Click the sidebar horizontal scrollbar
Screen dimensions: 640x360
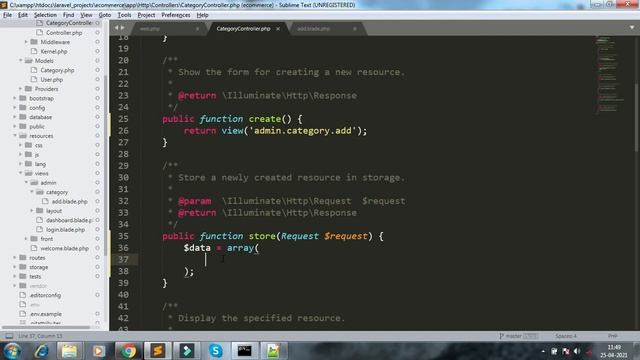[46, 327]
